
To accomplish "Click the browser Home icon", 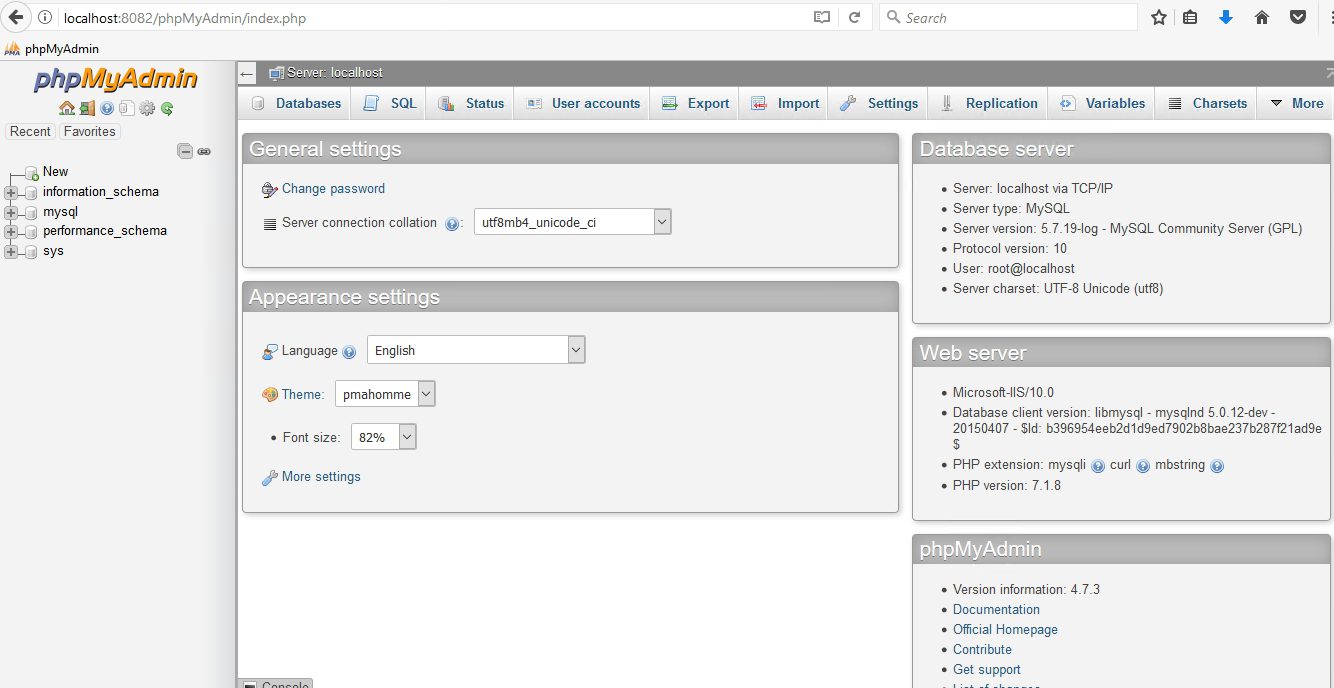I will click(1262, 17).
